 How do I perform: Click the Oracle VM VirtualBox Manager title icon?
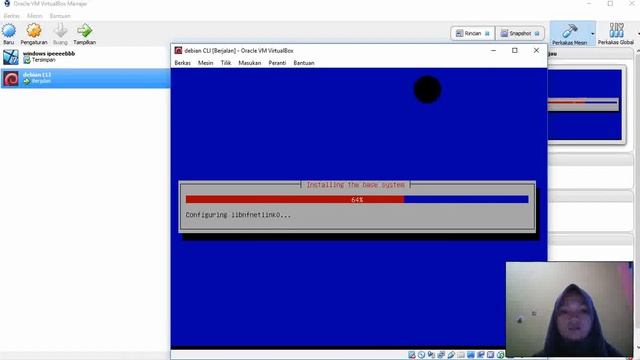pyautogui.click(x=7, y=4)
